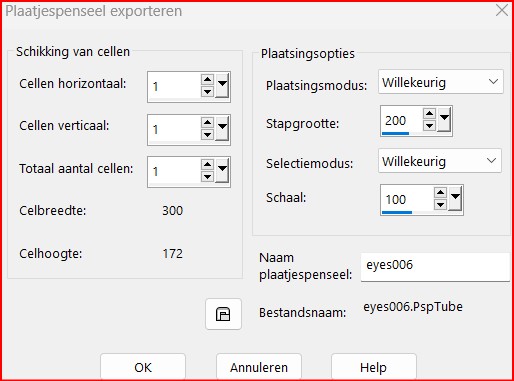The height and width of the screenshot is (381, 514).
Task: Open Schaal slider popup arrow
Action: [x=455, y=198]
